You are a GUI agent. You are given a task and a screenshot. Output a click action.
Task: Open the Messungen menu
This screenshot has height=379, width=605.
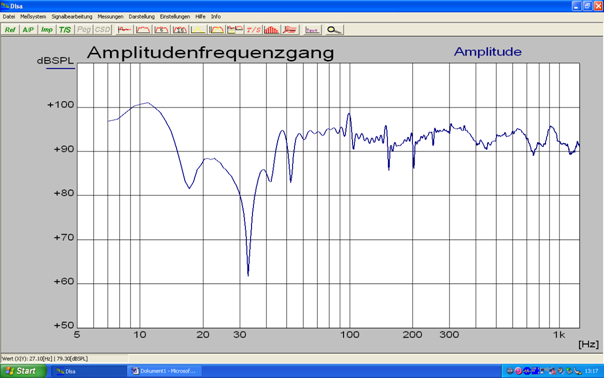click(x=110, y=17)
